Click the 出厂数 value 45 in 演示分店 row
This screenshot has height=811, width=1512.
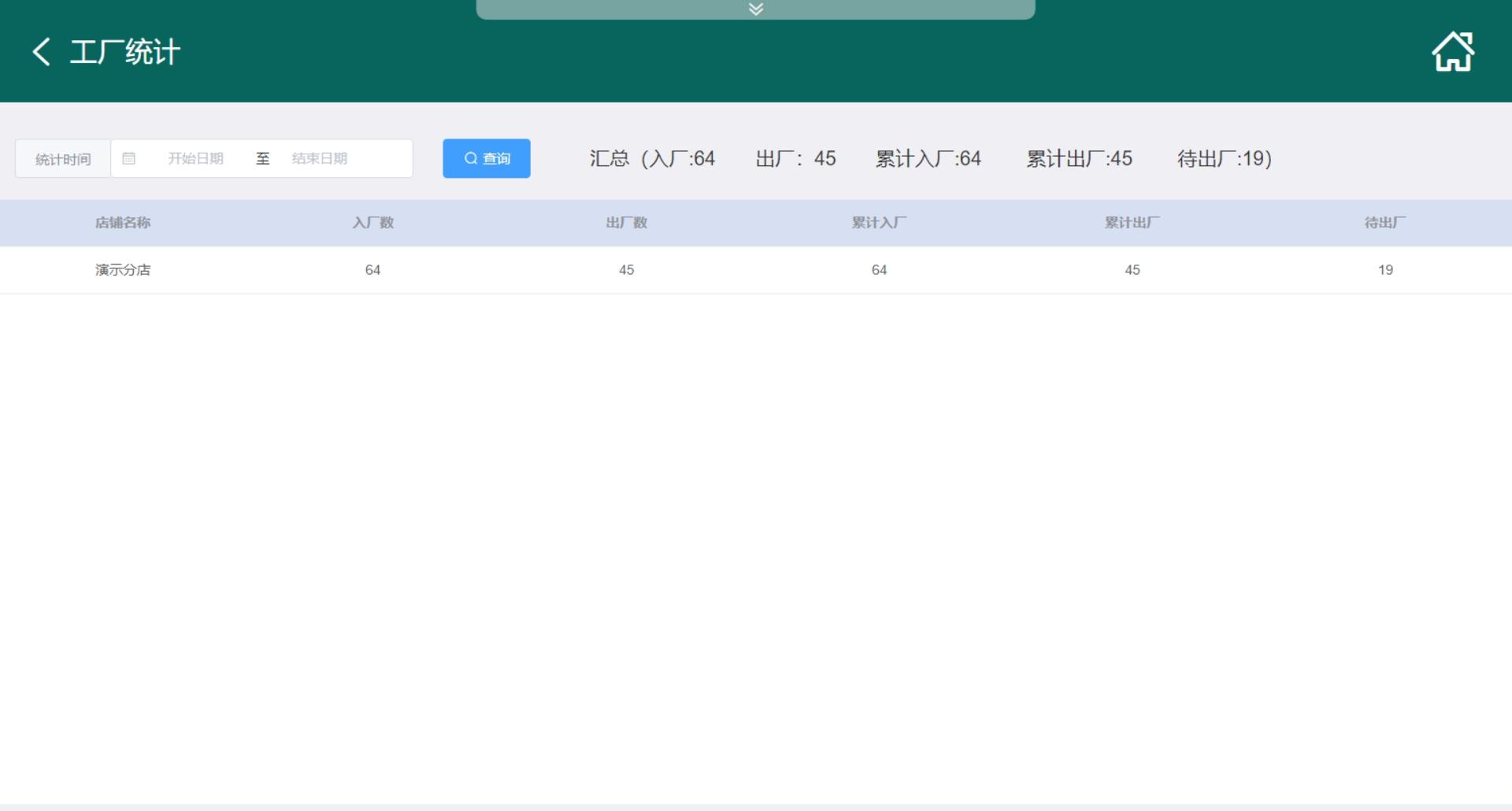(x=627, y=270)
